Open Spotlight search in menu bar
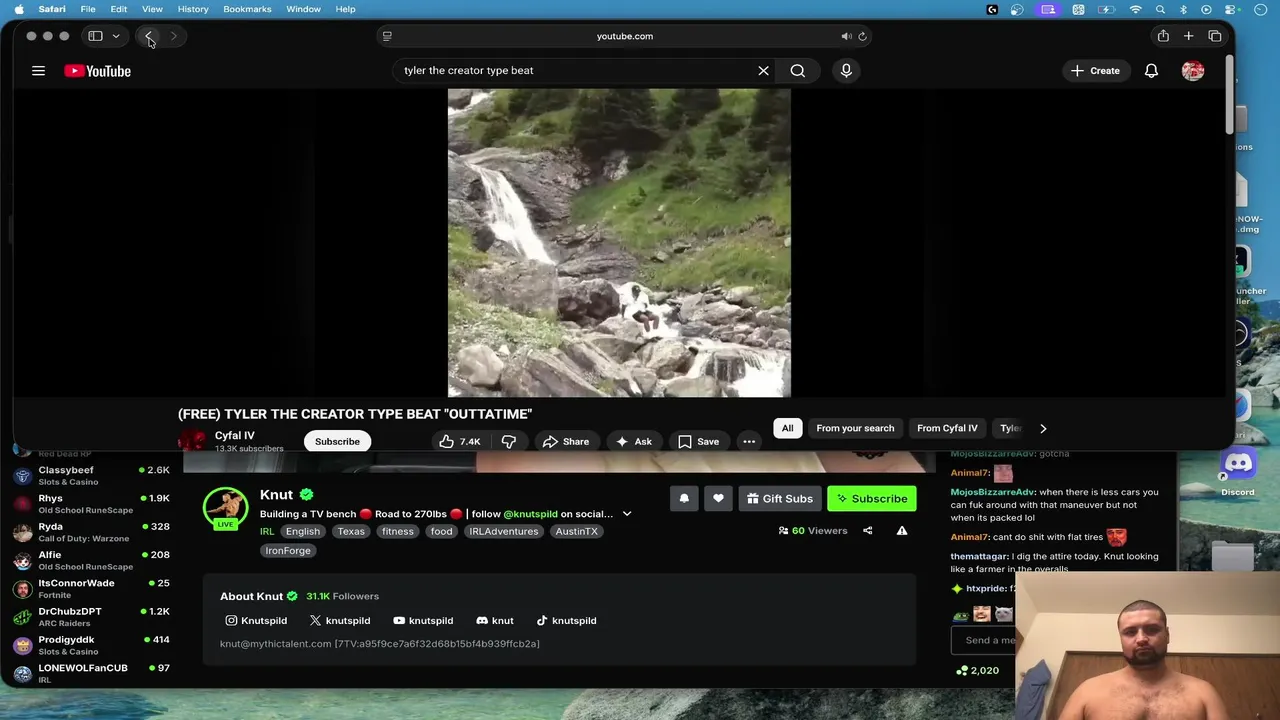Screen dimensions: 1280x720 (1160, 9)
